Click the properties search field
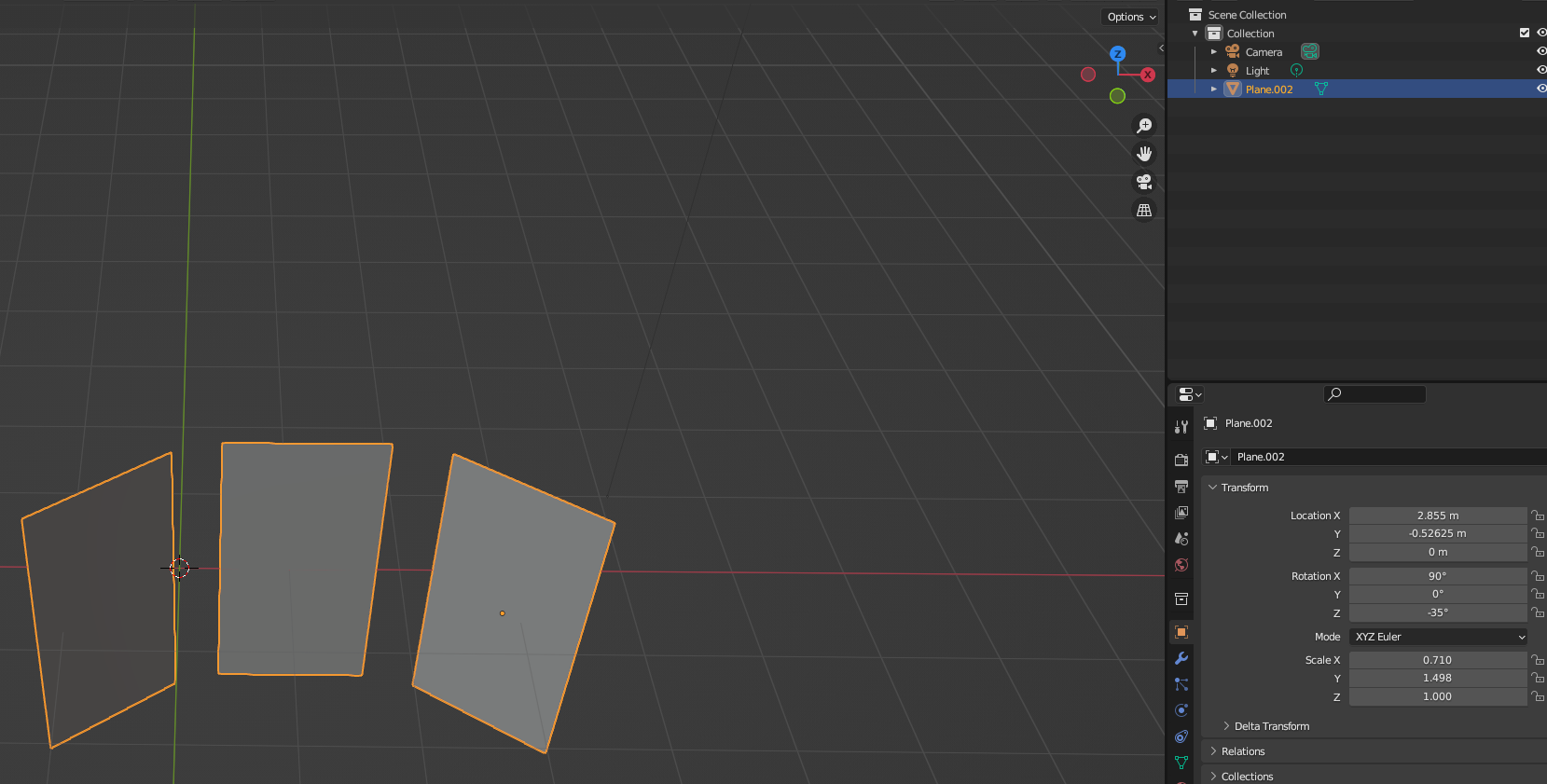The width and height of the screenshot is (1547, 784). (1374, 394)
